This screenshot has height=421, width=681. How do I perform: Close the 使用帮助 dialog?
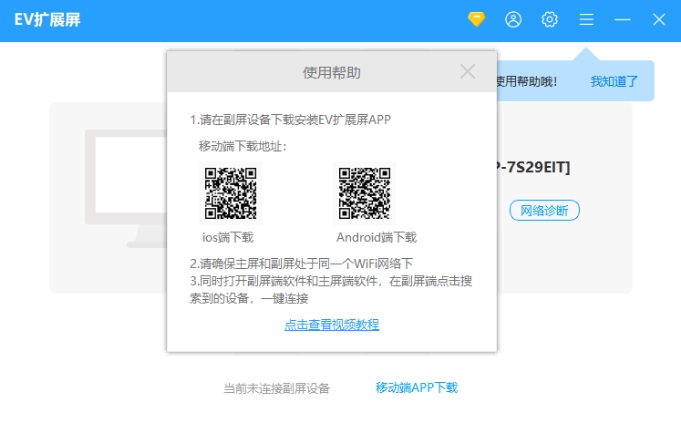[468, 72]
